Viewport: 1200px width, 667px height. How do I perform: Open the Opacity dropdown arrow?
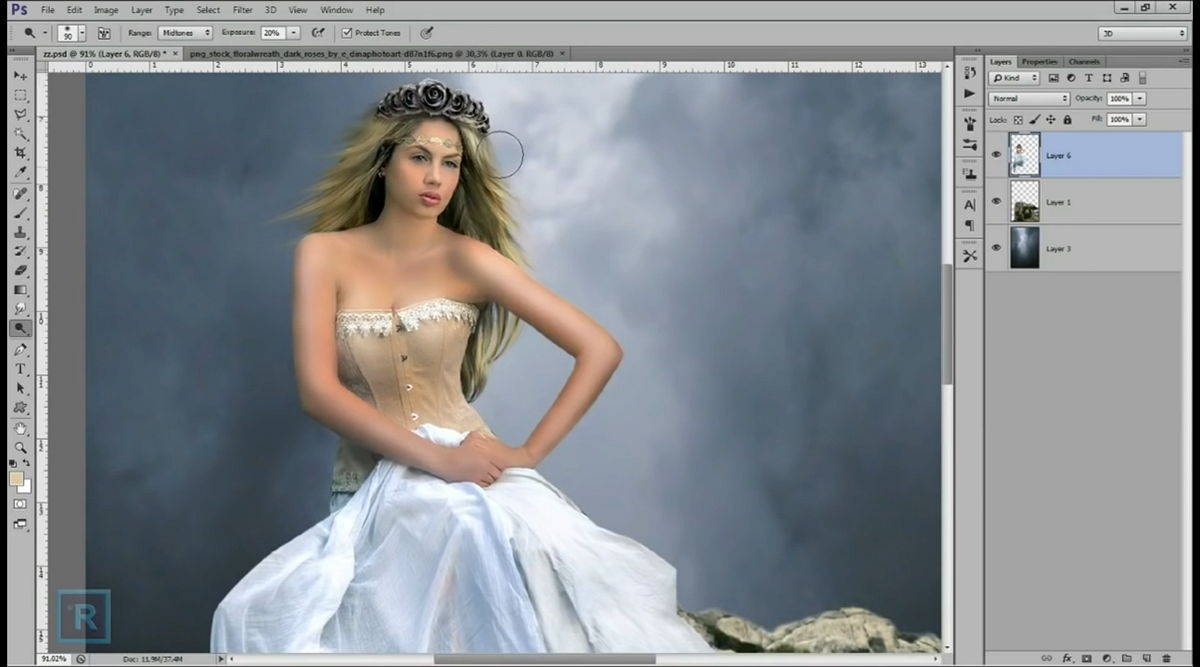pos(1140,99)
